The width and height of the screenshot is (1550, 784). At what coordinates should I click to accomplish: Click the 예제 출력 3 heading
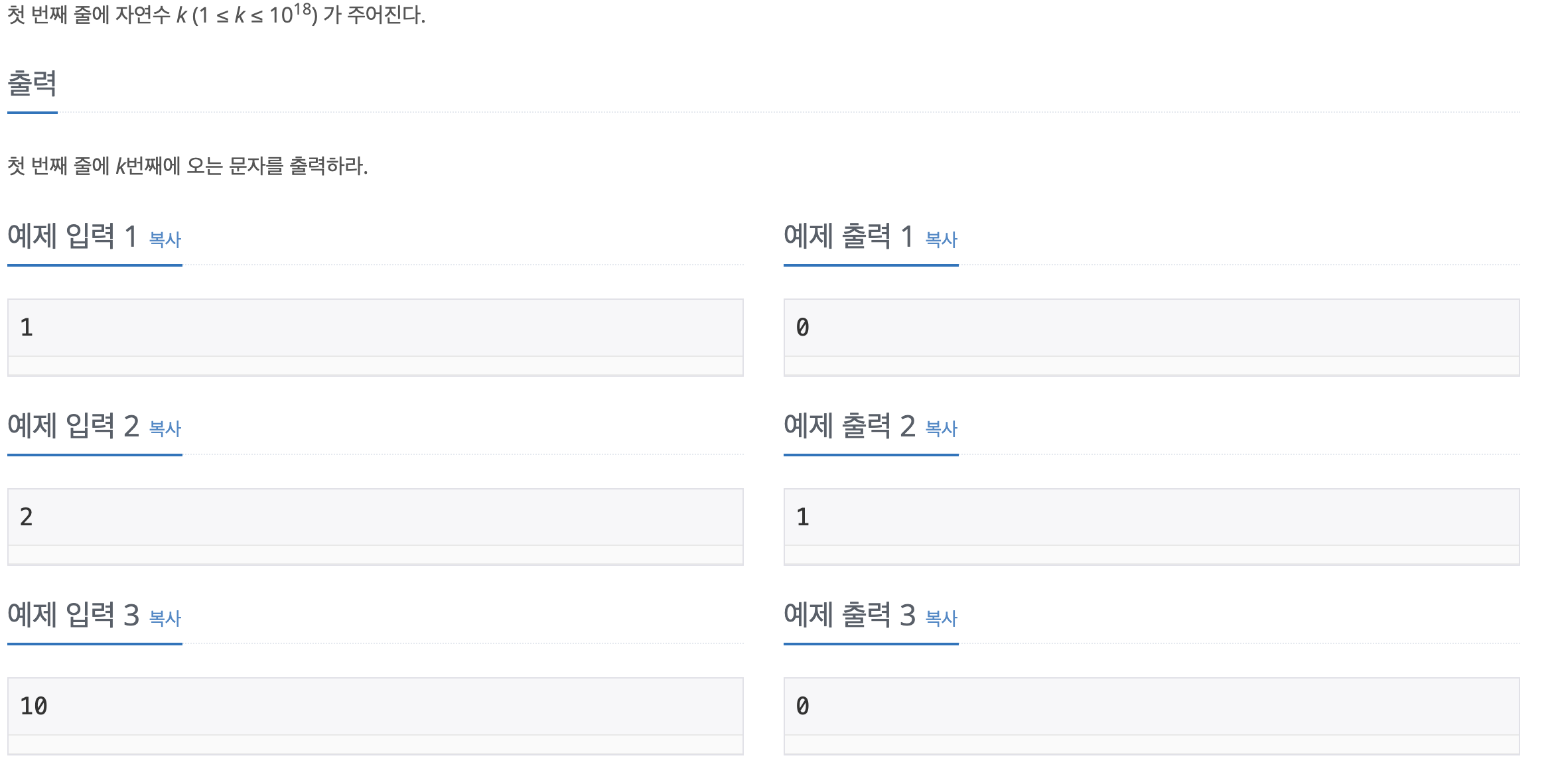[x=849, y=615]
